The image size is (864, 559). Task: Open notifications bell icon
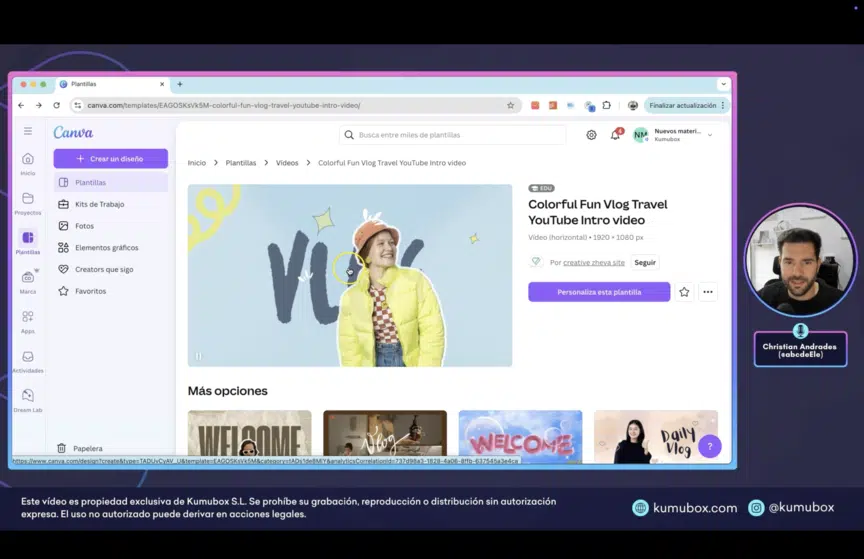click(x=615, y=135)
